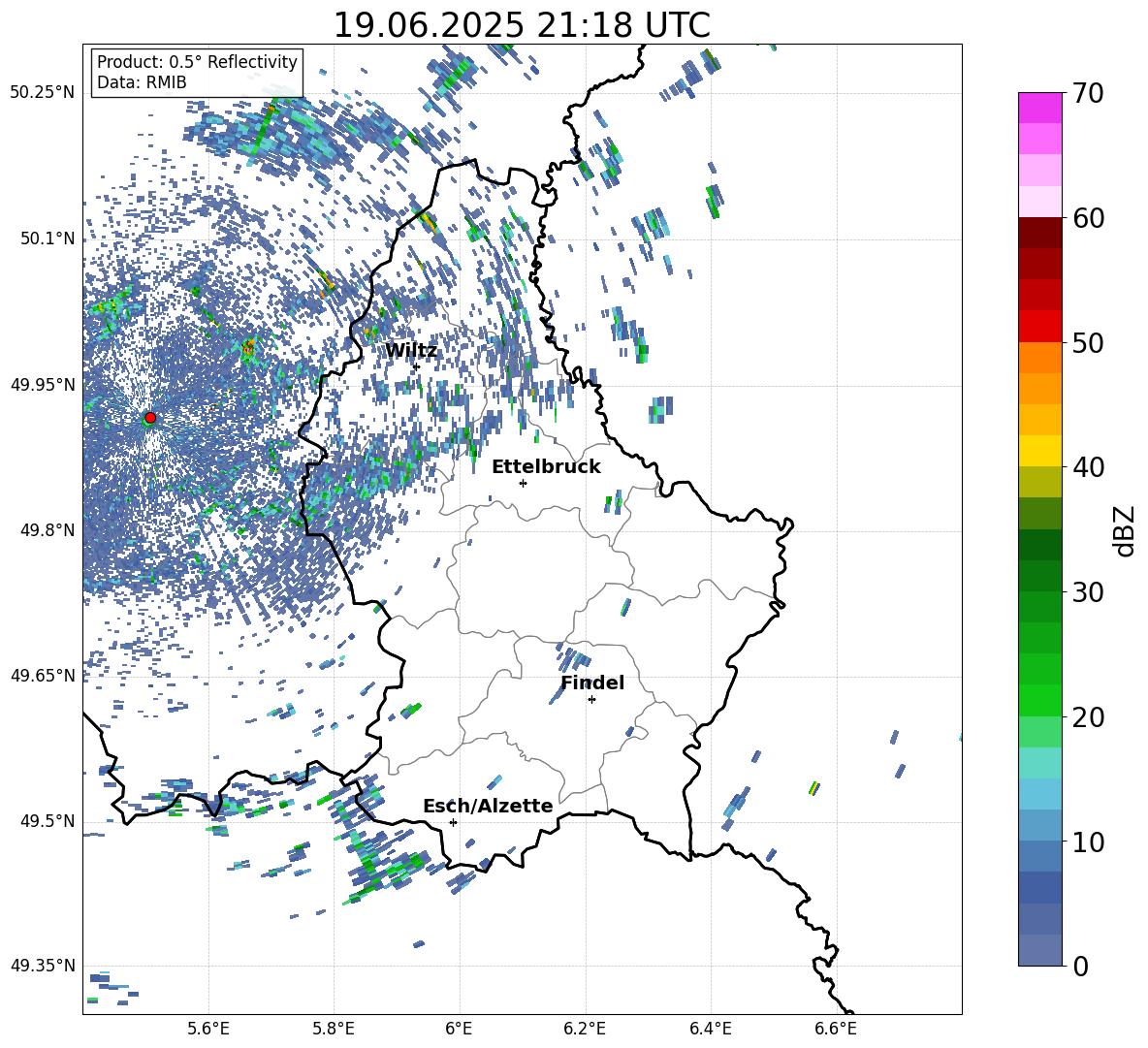
Task: Click the 'Data: RMIB' text
Action: pyautogui.click(x=142, y=82)
